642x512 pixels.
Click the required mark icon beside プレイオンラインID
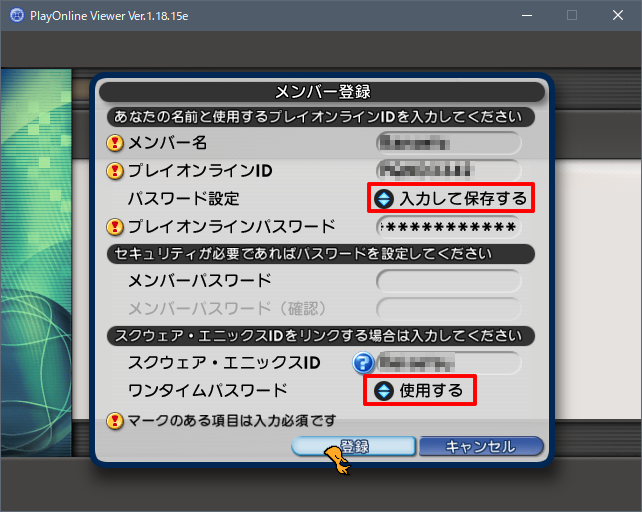[x=115, y=171]
